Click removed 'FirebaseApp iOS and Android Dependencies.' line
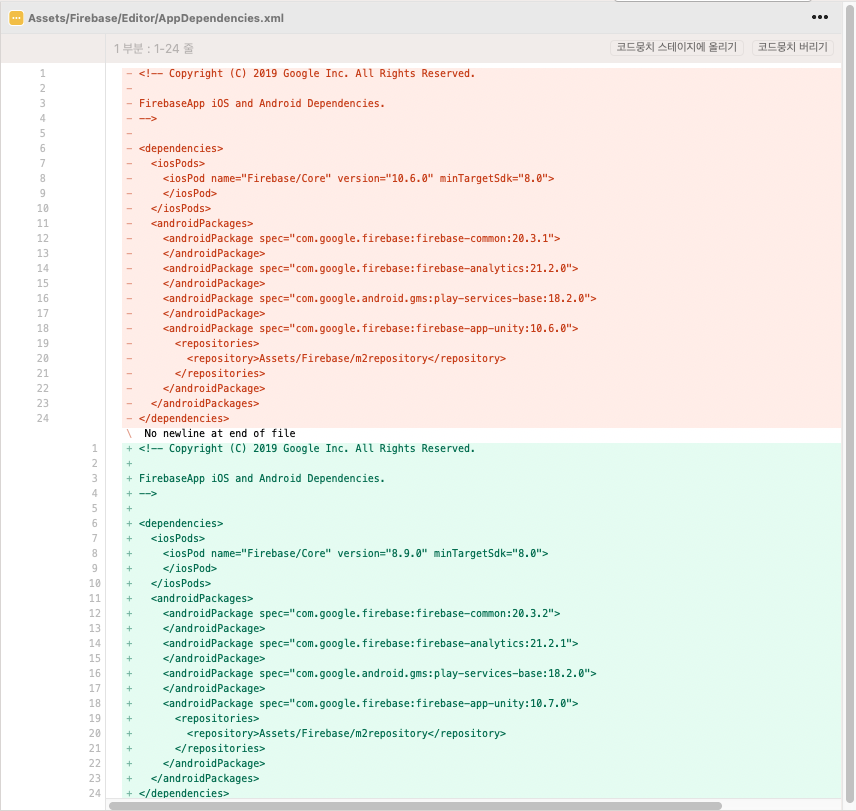The height and width of the screenshot is (811, 856). 482,104
